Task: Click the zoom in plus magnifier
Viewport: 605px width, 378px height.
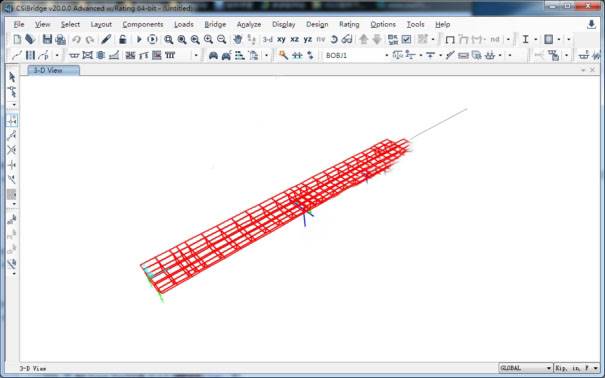Action: coord(208,39)
